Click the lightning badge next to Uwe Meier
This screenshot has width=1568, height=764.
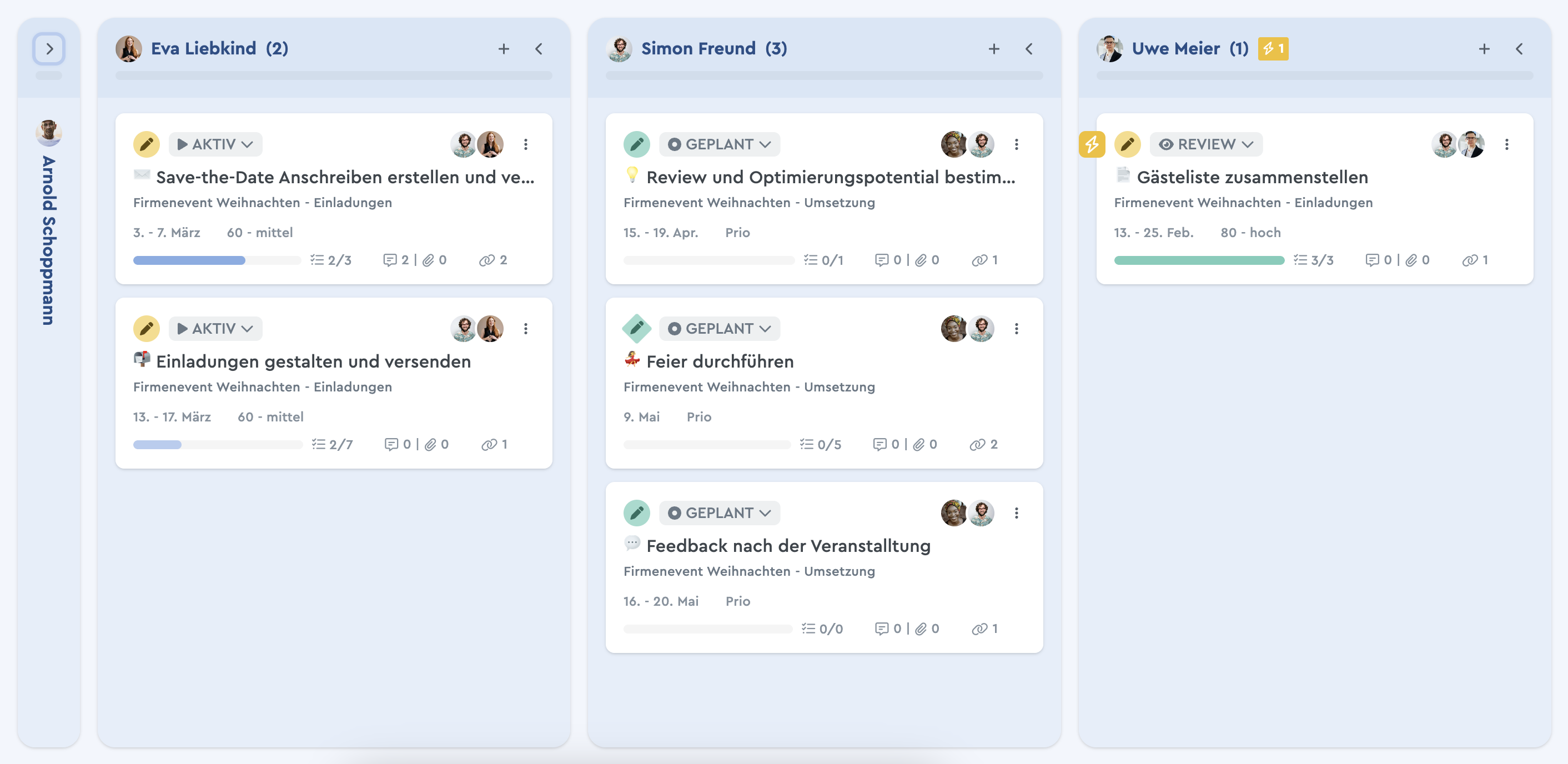pos(1273,49)
